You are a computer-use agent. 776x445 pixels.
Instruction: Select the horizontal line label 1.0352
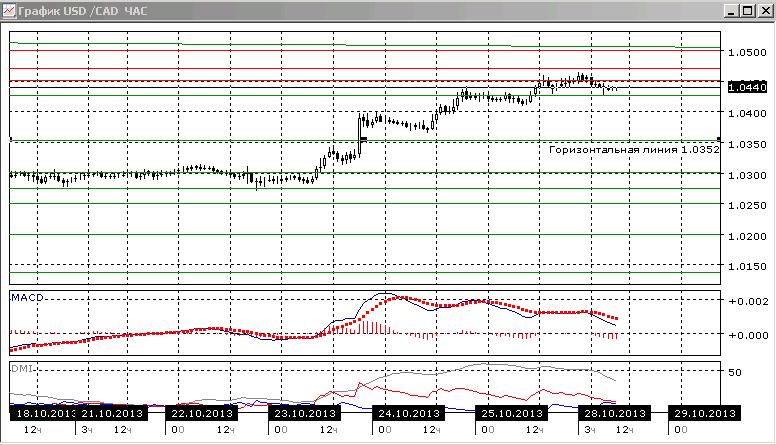(634, 149)
